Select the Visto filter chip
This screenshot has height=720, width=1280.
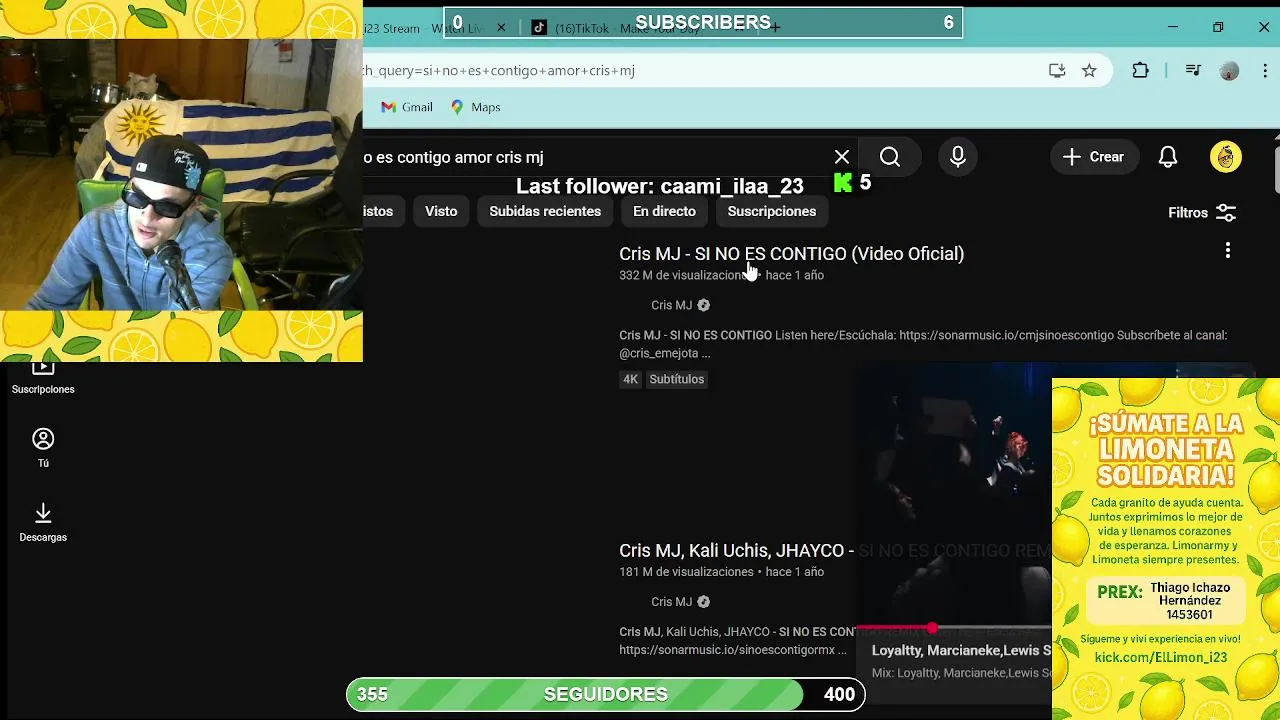pyautogui.click(x=441, y=211)
